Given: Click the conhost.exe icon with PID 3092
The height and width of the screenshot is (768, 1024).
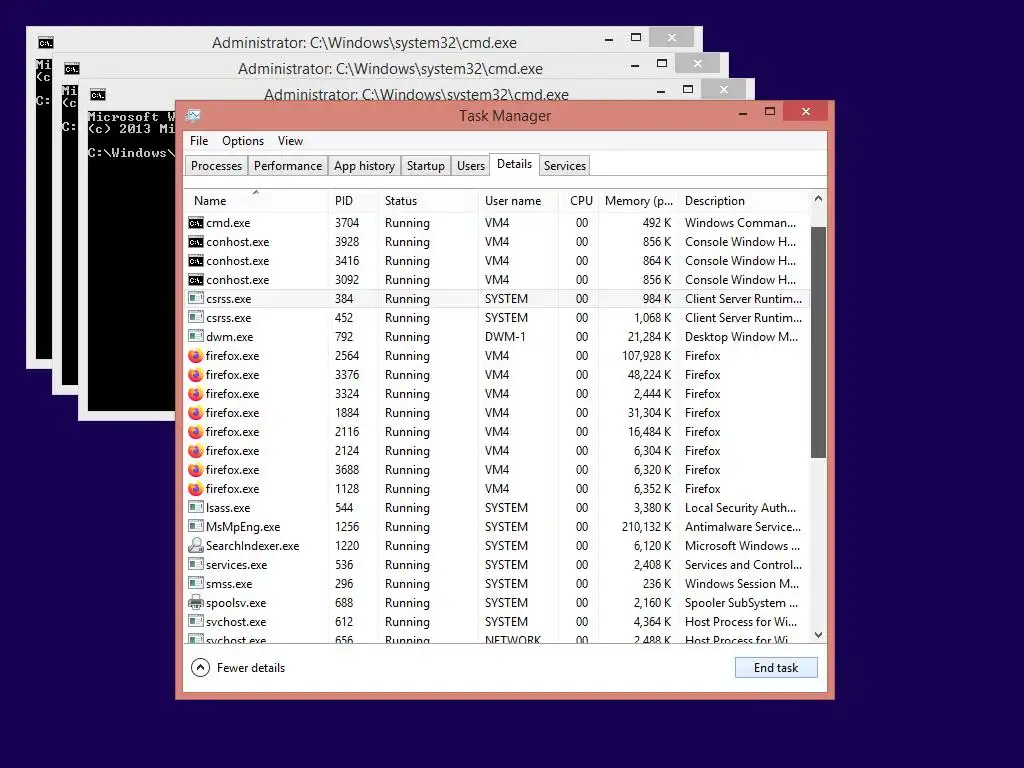Looking at the screenshot, I should [x=195, y=280].
